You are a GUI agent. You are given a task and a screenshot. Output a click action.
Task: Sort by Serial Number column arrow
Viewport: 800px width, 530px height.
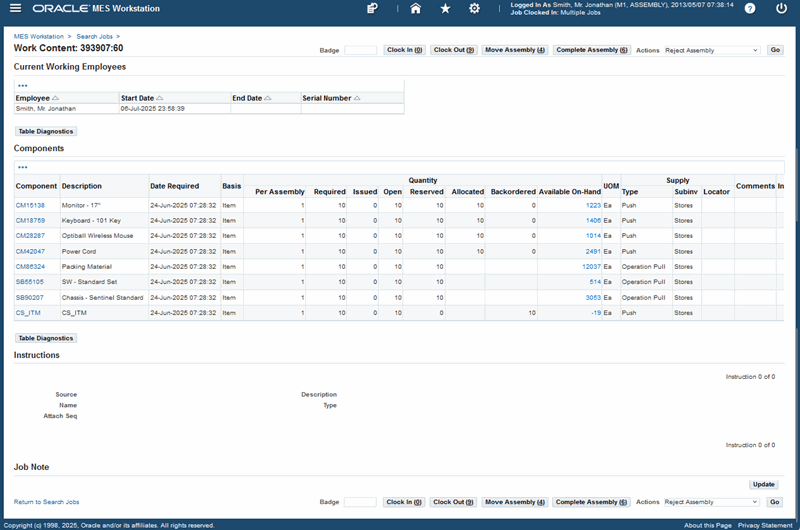[357, 98]
